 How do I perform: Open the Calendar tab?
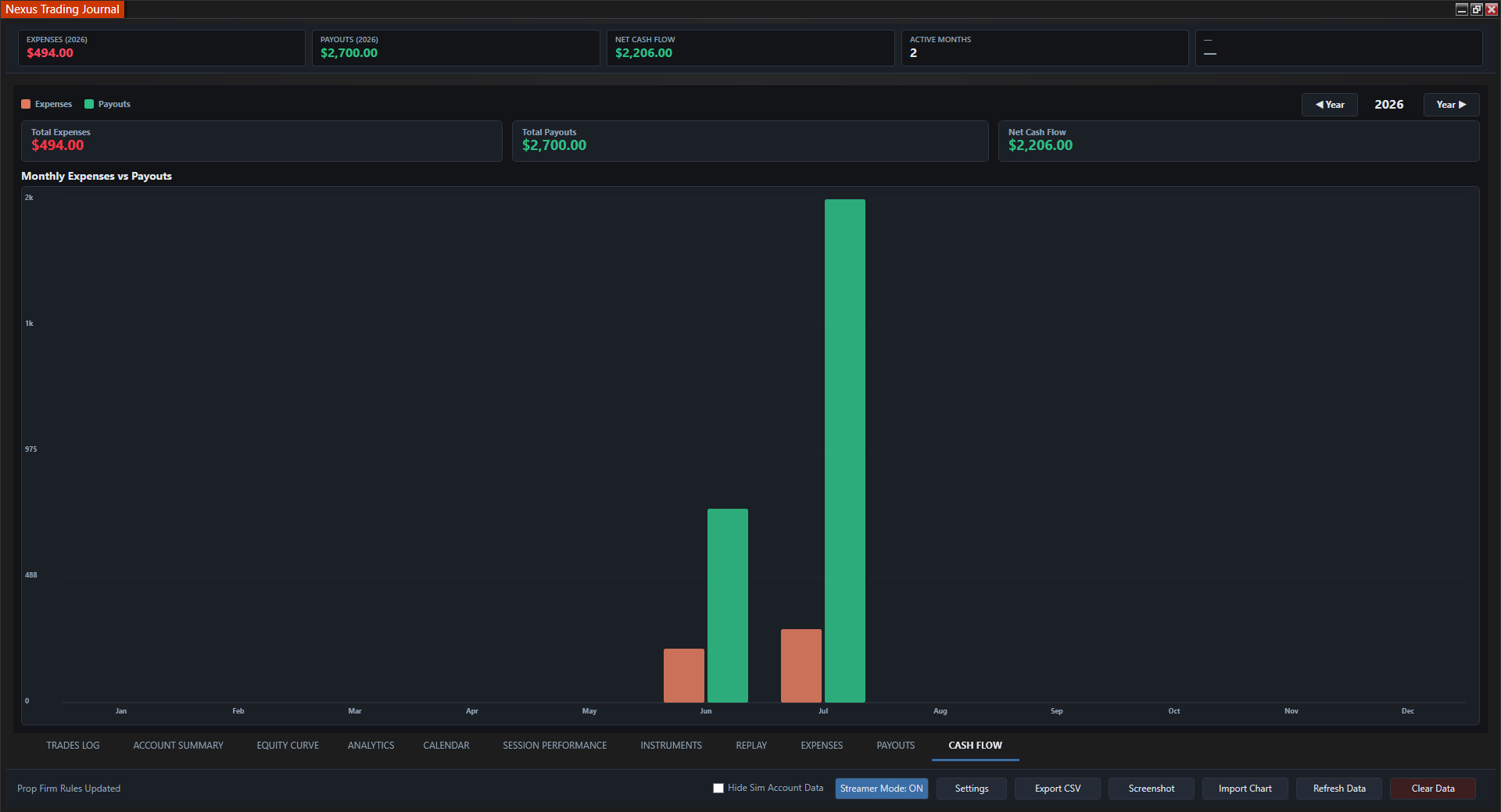click(x=446, y=746)
